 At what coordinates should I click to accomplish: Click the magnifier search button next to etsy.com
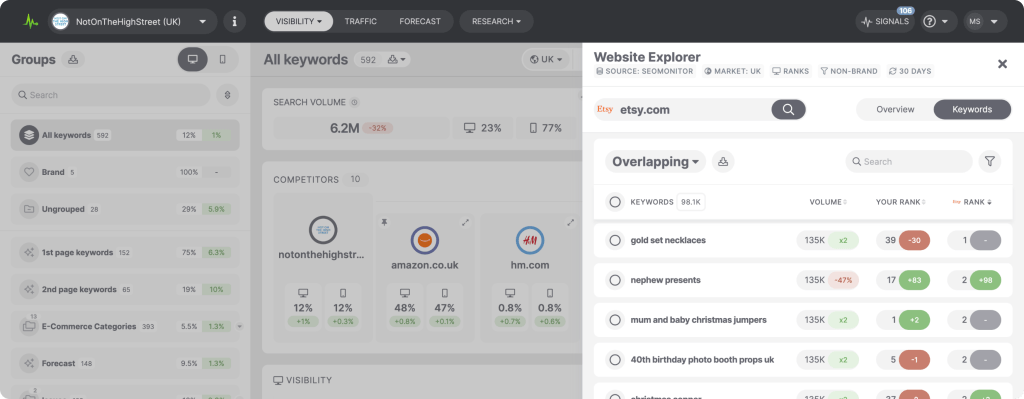tap(788, 110)
